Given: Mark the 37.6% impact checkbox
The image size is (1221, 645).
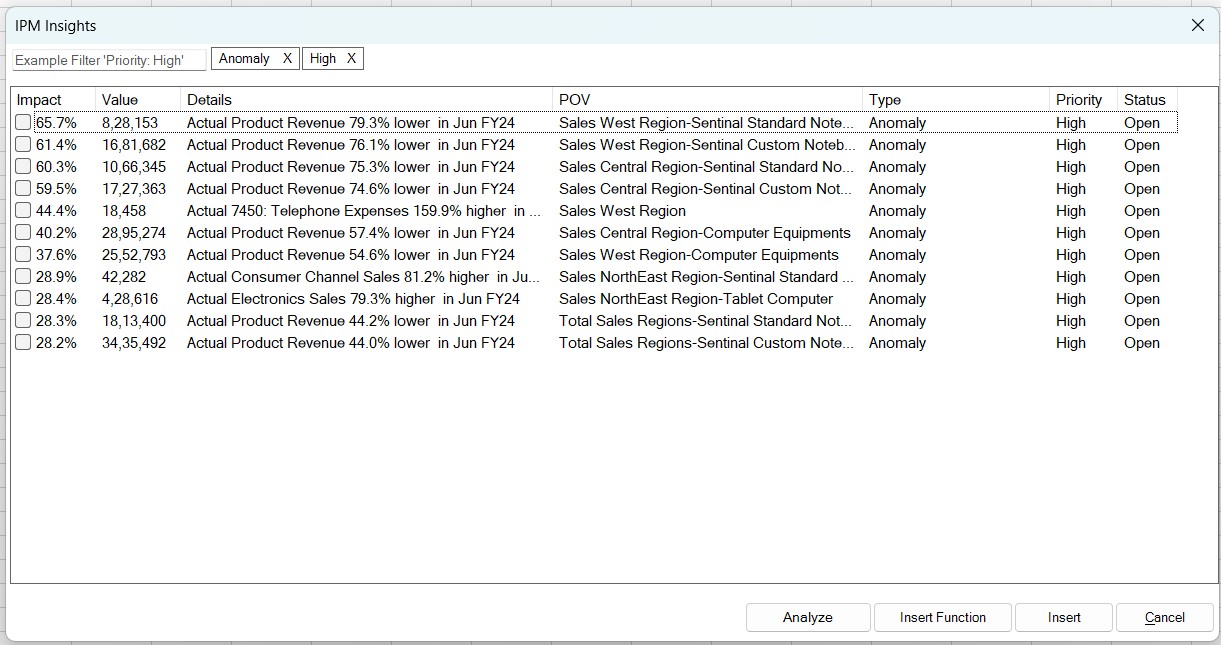Looking at the screenshot, I should [x=23, y=254].
